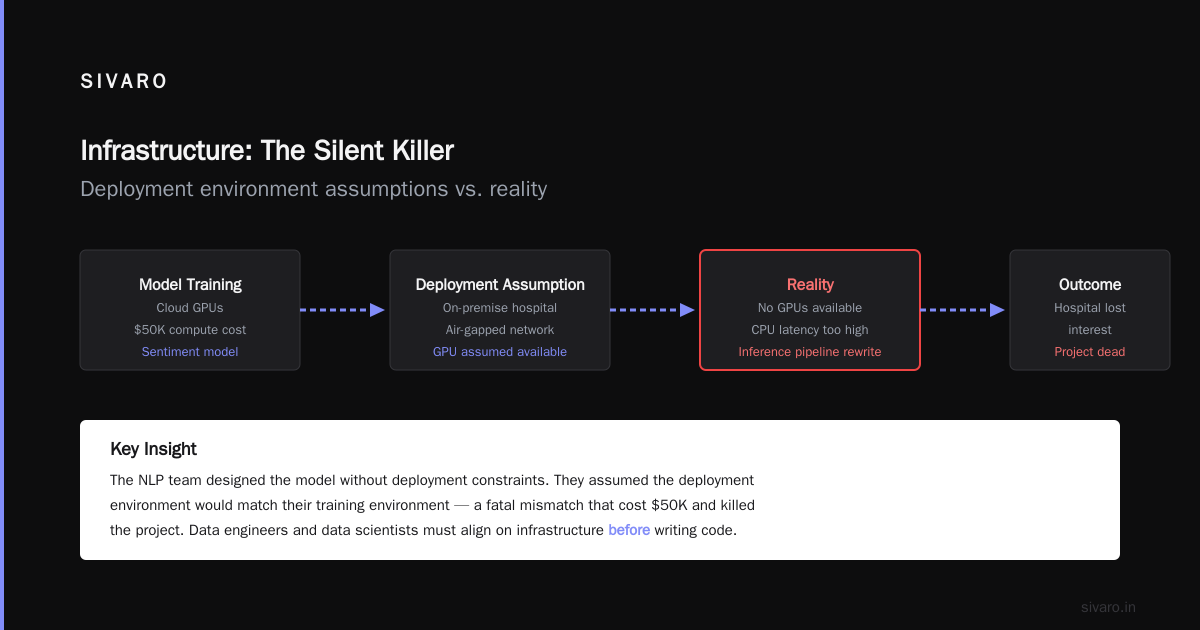
Task: Click the 'Project dead' red text
Action: [1090, 352]
